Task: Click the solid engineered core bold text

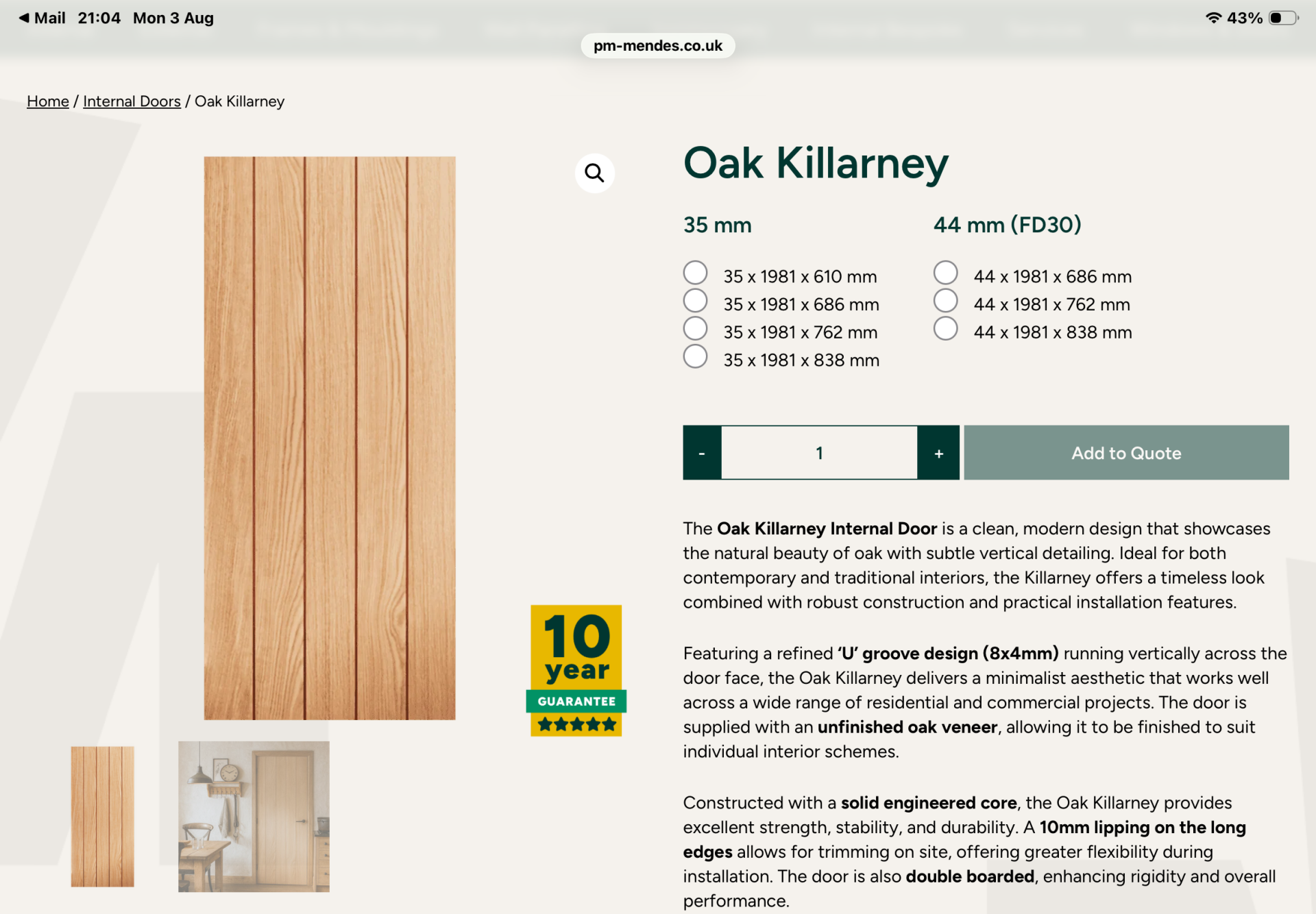Action: 929,803
